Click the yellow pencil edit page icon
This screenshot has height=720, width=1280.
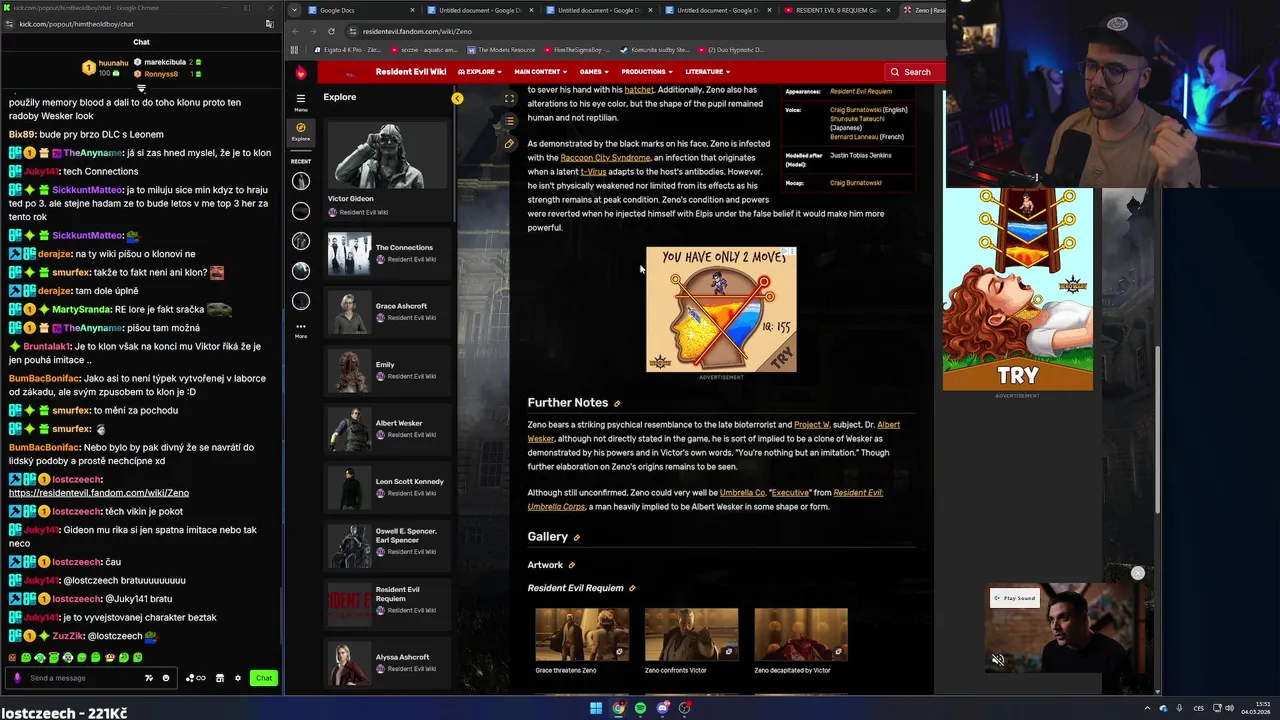(509, 144)
